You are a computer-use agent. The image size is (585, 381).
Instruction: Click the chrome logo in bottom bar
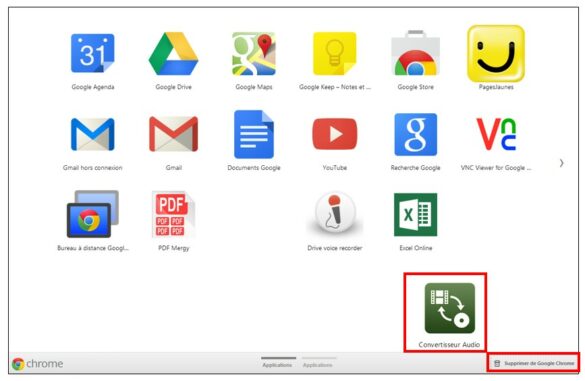click(37, 363)
